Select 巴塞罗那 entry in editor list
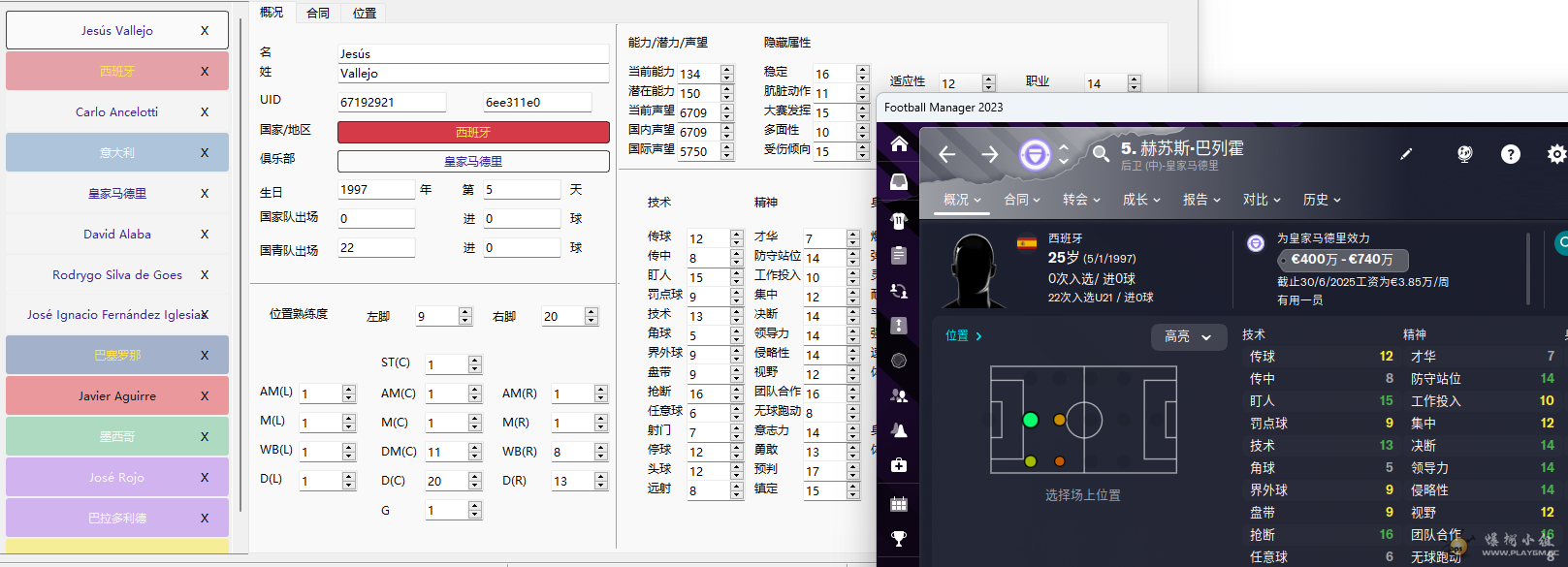Image resolution: width=1568 pixels, height=567 pixels. (117, 355)
